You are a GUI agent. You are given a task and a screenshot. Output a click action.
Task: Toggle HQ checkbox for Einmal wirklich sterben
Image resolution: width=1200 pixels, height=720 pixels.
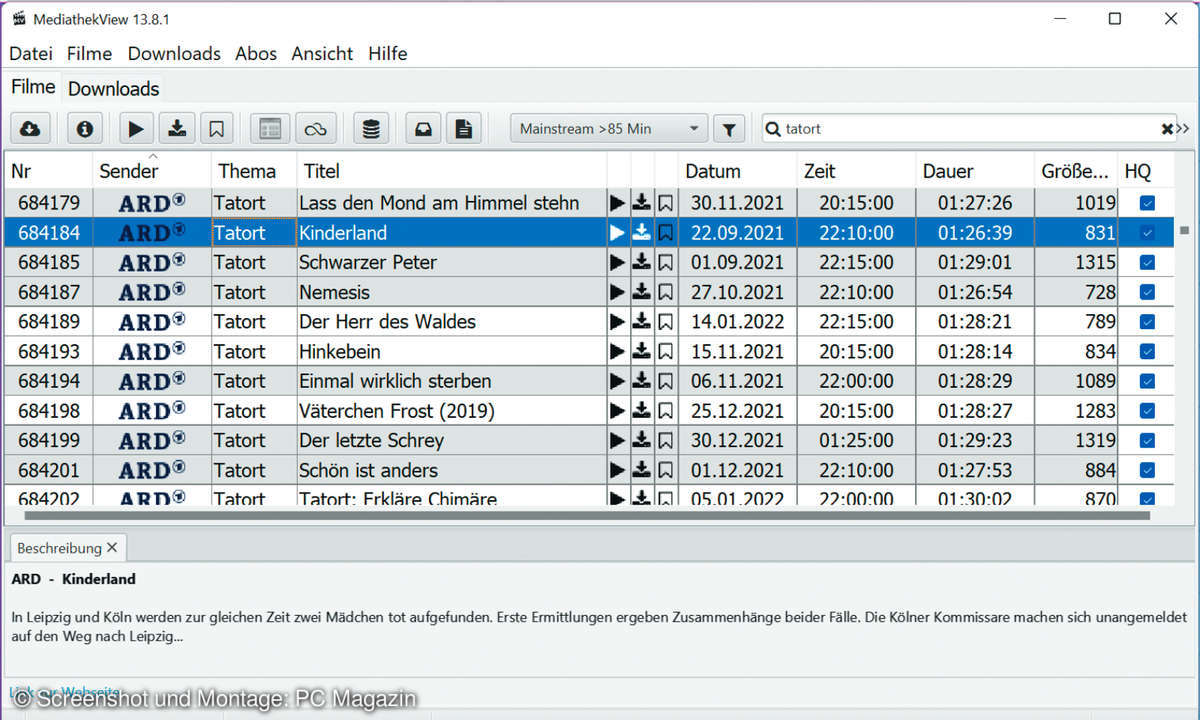click(1147, 381)
